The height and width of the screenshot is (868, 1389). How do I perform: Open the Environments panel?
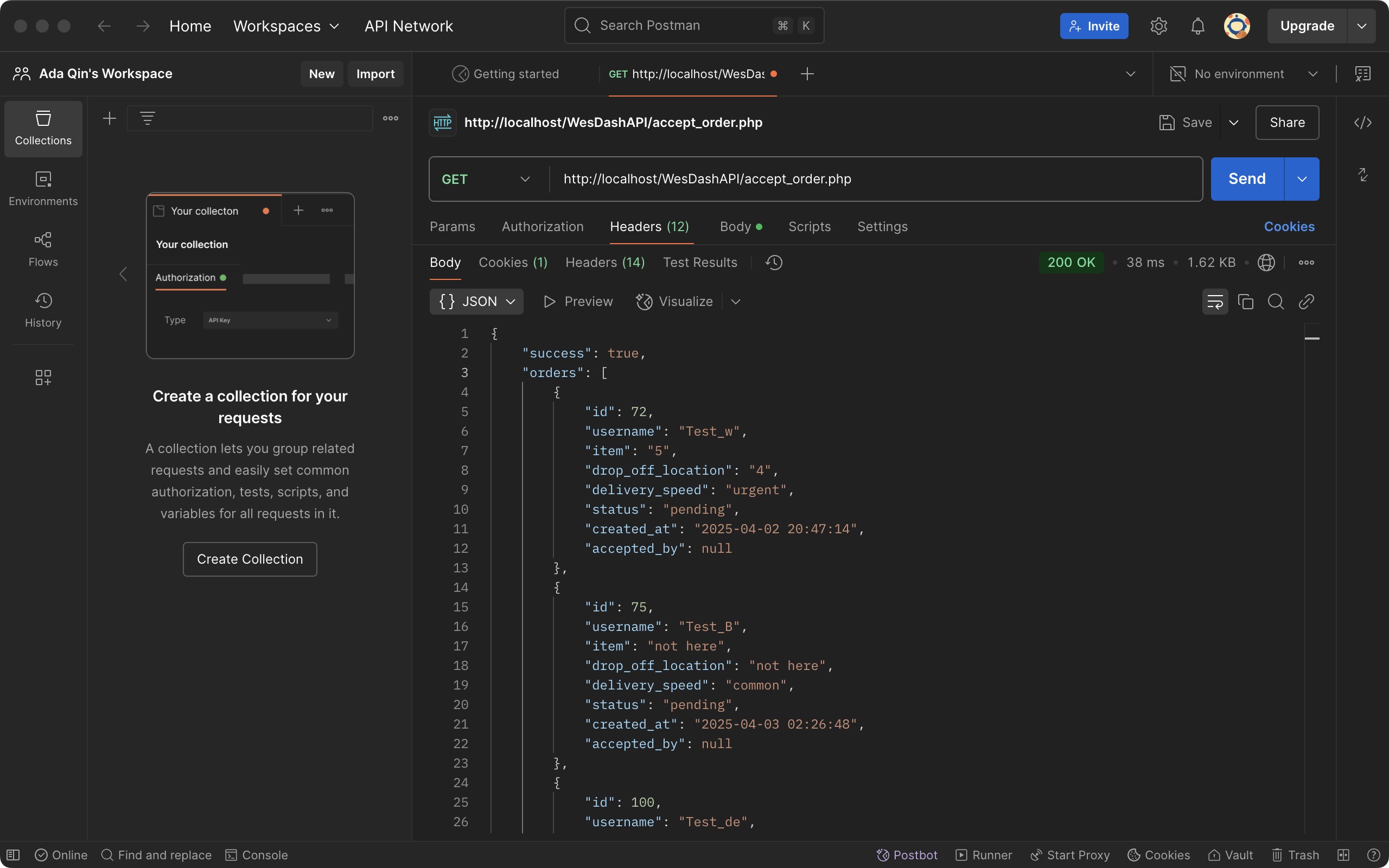pyautogui.click(x=42, y=189)
